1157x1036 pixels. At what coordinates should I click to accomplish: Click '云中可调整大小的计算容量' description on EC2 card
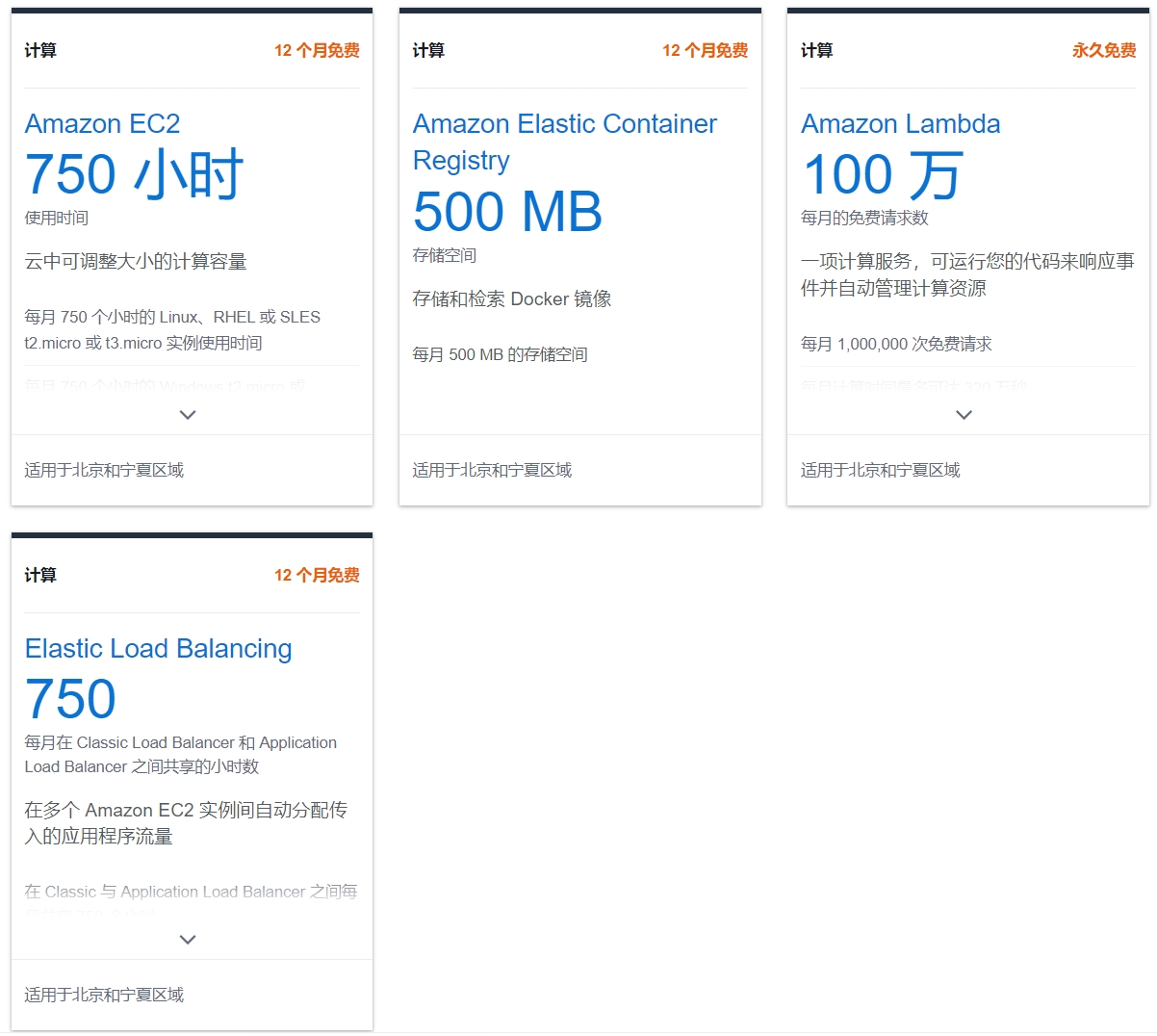tap(136, 262)
